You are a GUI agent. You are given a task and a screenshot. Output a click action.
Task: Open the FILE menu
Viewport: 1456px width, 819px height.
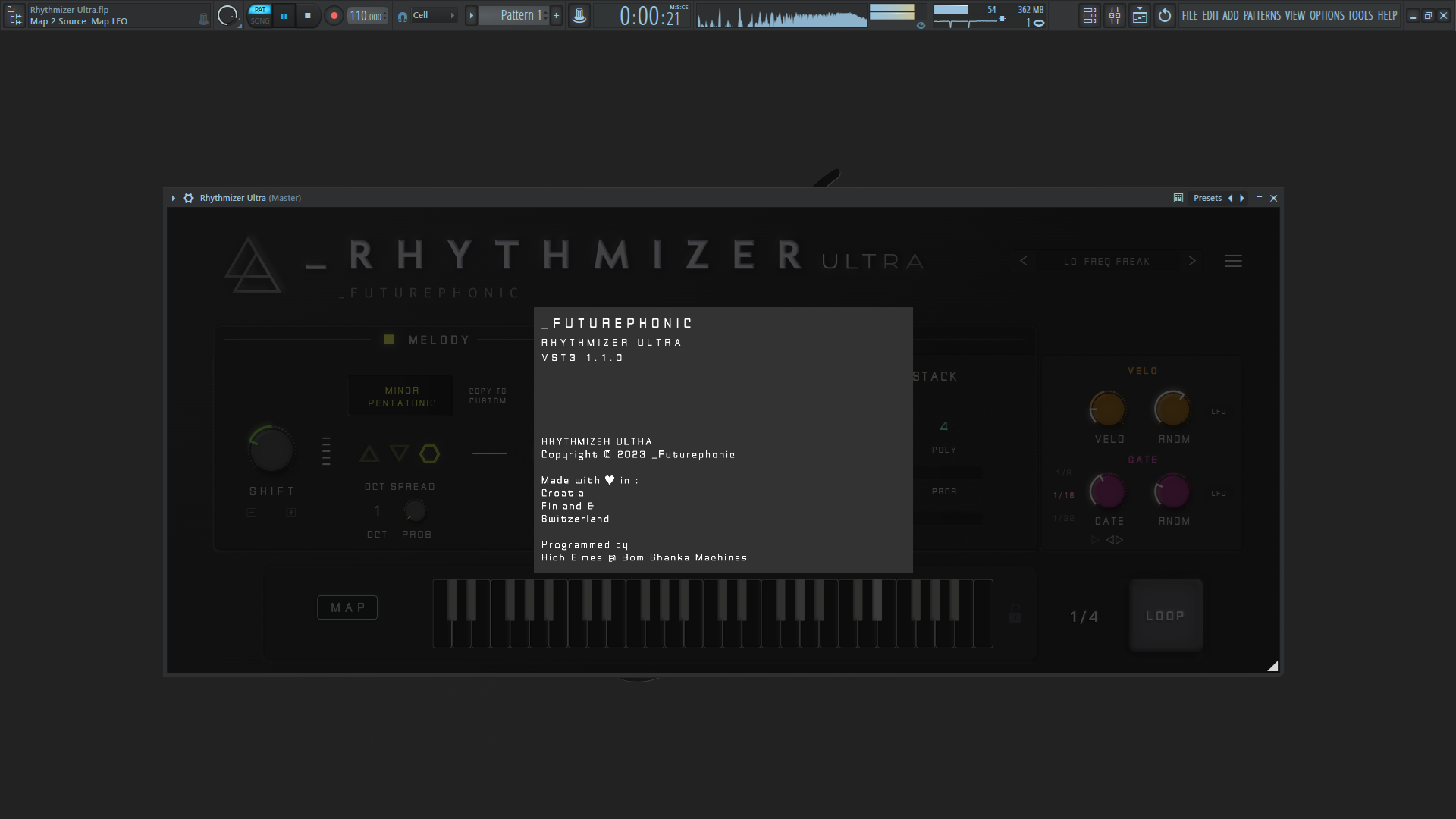(1190, 15)
